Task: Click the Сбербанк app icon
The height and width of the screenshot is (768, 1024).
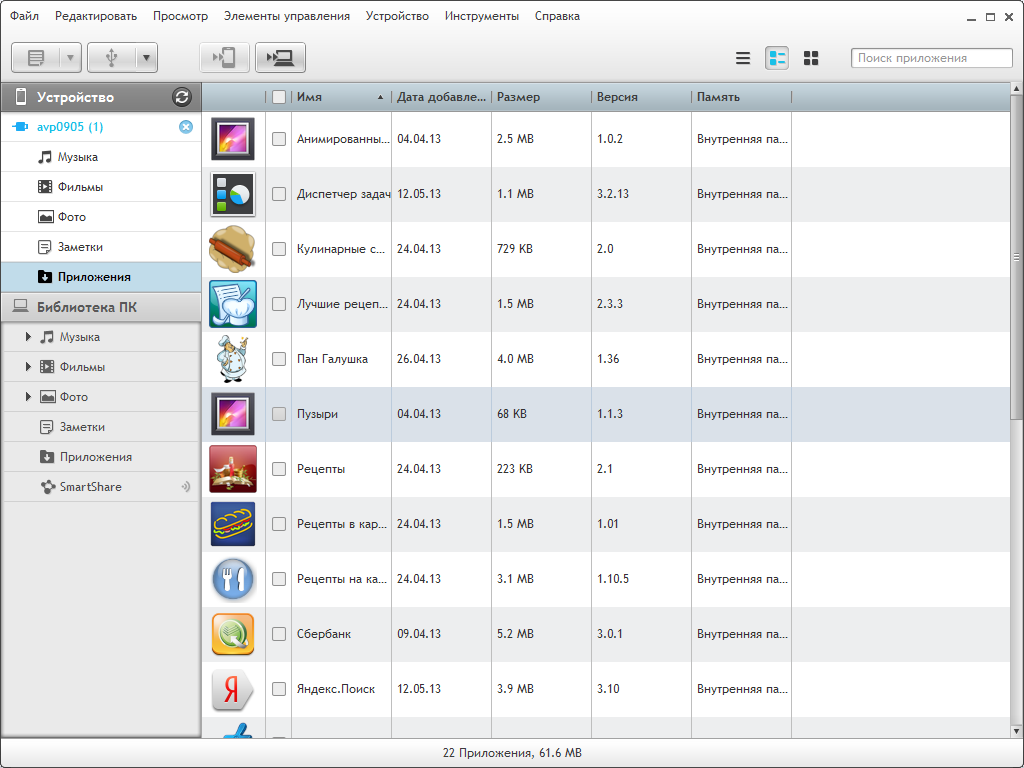Action: coord(233,634)
